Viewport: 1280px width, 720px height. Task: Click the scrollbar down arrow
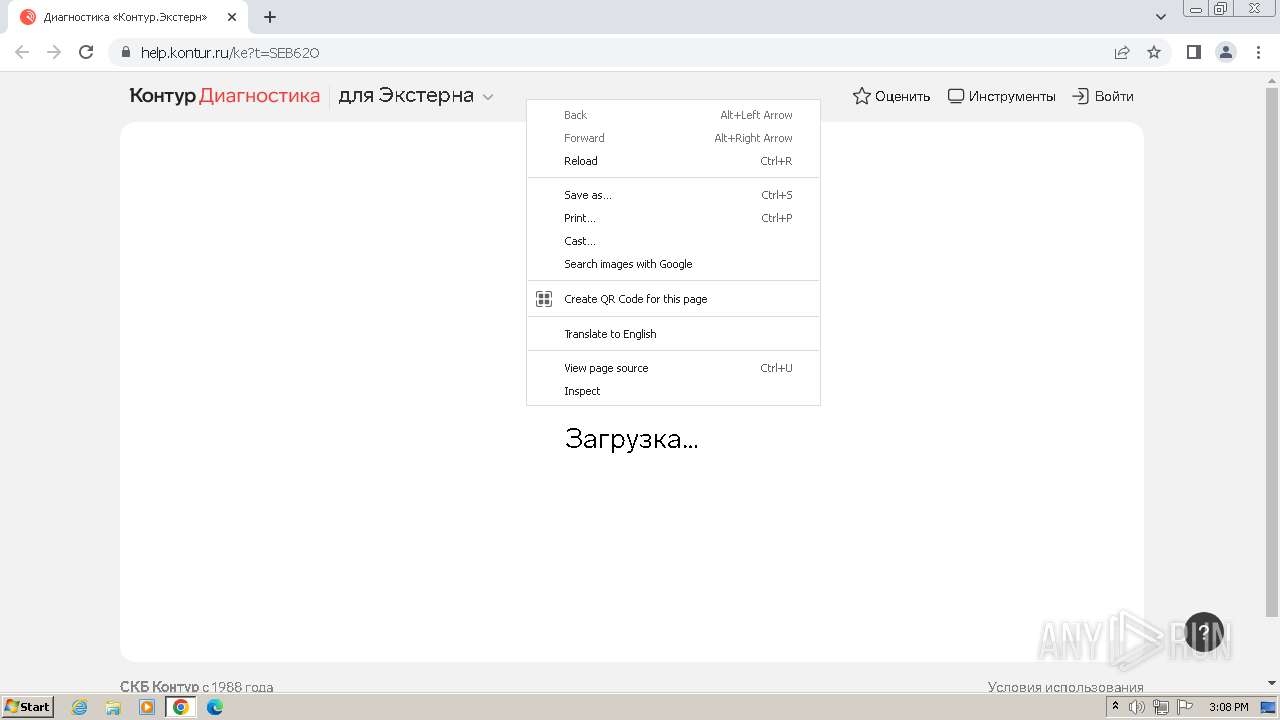[1272, 684]
